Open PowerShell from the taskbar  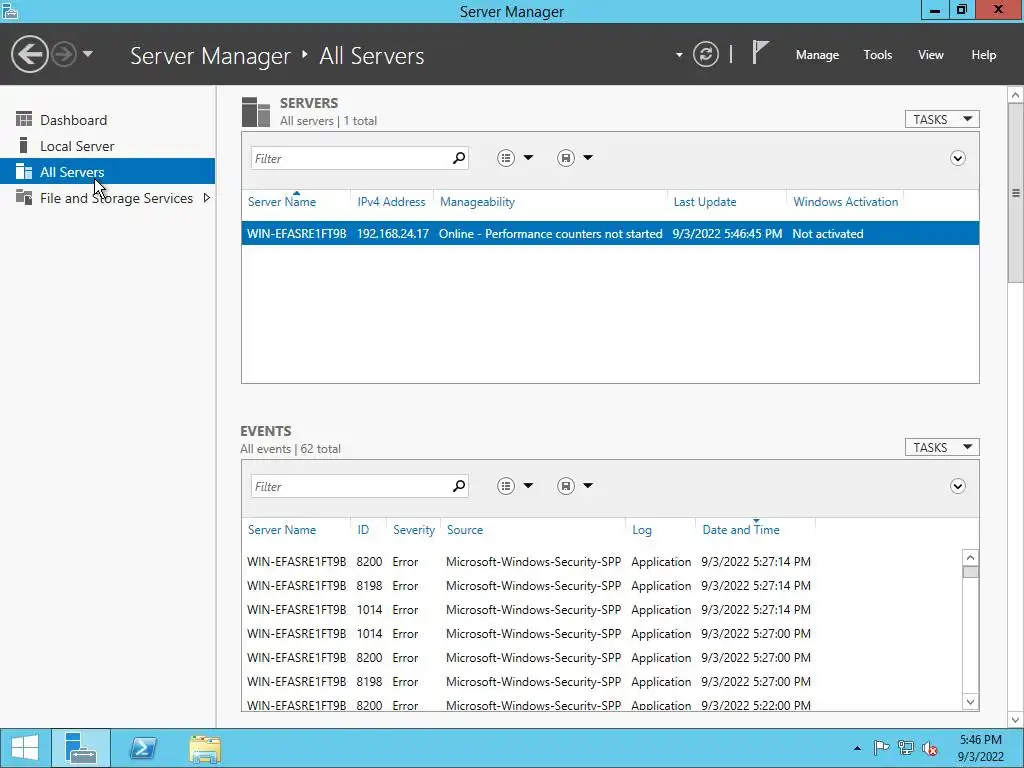point(142,748)
